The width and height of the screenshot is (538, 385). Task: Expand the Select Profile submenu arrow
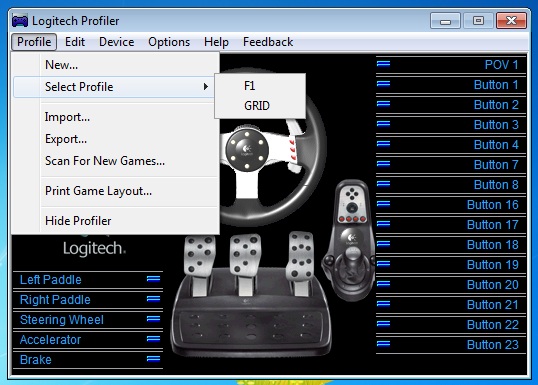click(206, 86)
